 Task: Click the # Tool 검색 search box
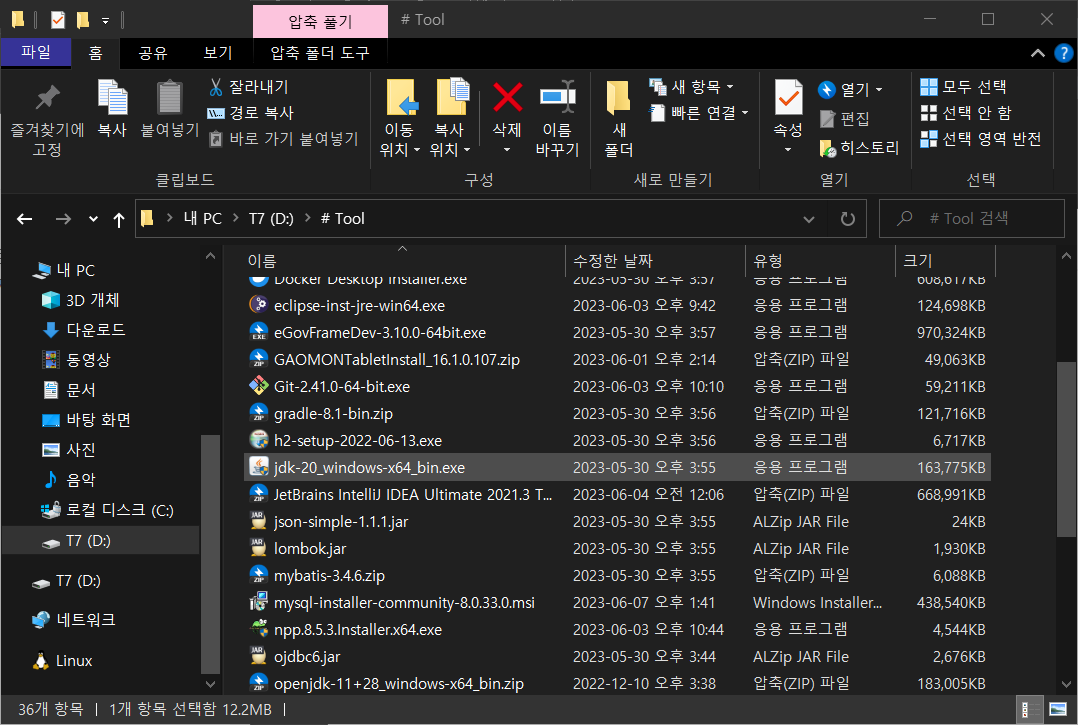(971, 219)
